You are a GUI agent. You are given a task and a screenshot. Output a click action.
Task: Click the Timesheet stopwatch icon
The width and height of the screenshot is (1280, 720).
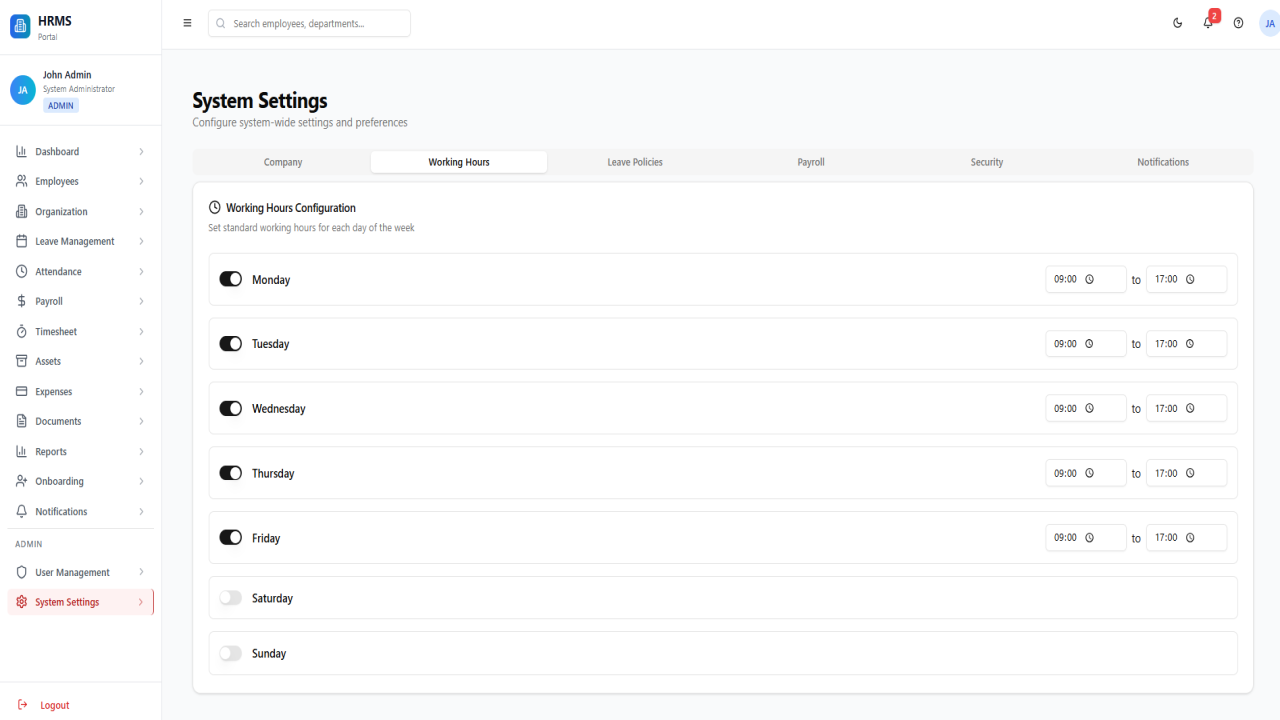tap(22, 331)
